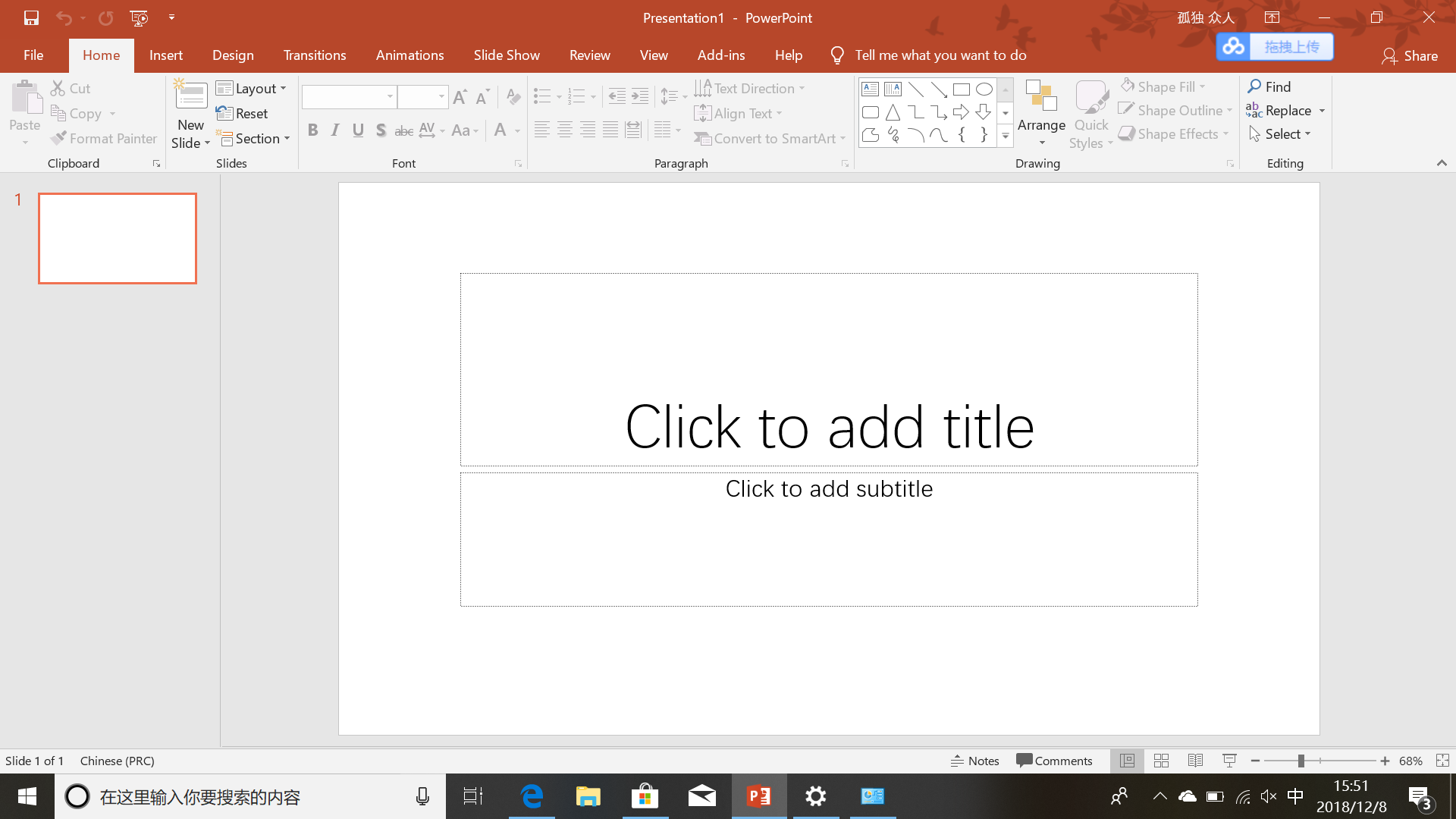Apply Bold formatting

tap(312, 130)
